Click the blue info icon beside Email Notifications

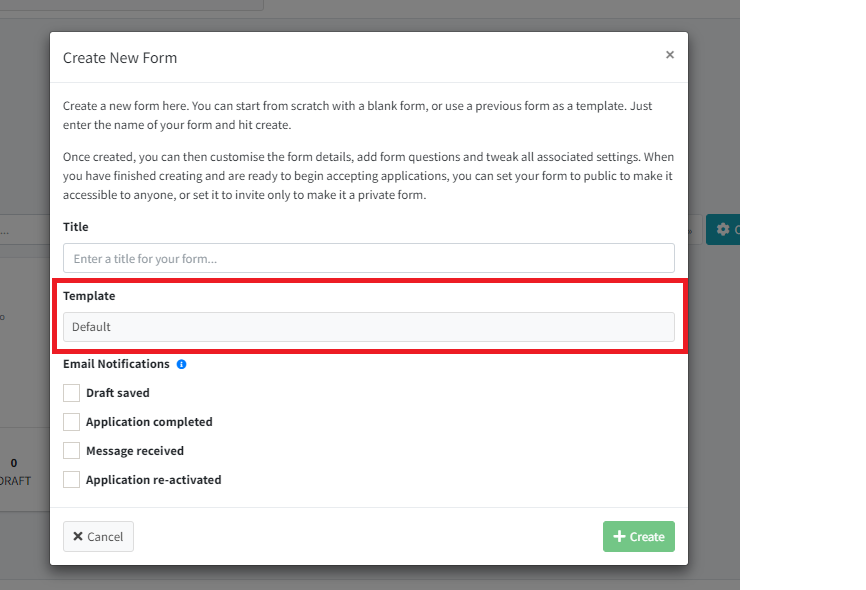181,364
